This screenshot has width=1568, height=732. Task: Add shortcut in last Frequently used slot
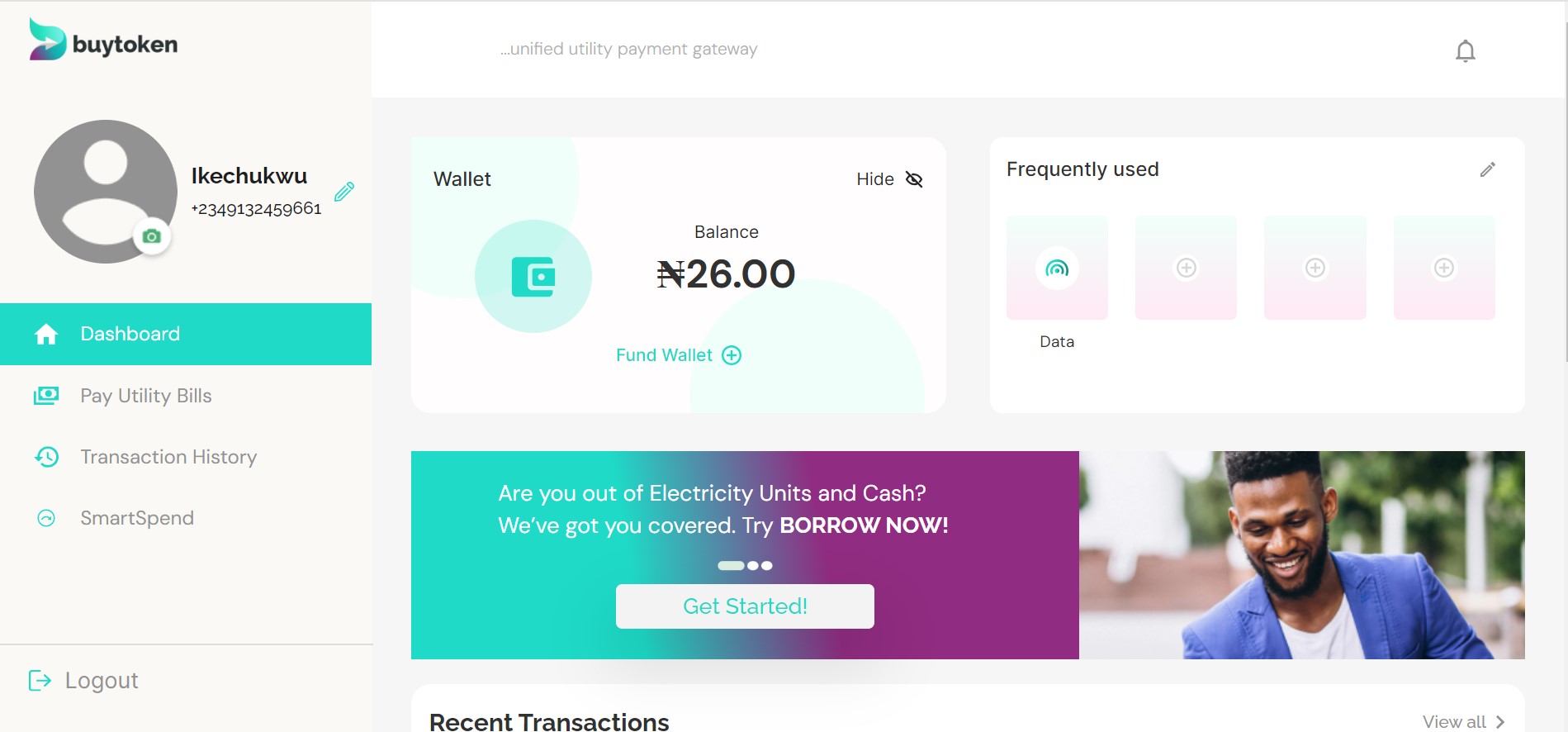coord(1444,268)
